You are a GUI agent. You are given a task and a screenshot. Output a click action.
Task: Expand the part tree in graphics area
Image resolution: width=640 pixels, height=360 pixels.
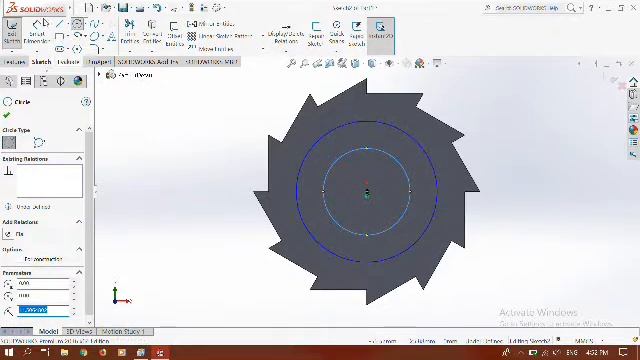pyautogui.click(x=99, y=75)
